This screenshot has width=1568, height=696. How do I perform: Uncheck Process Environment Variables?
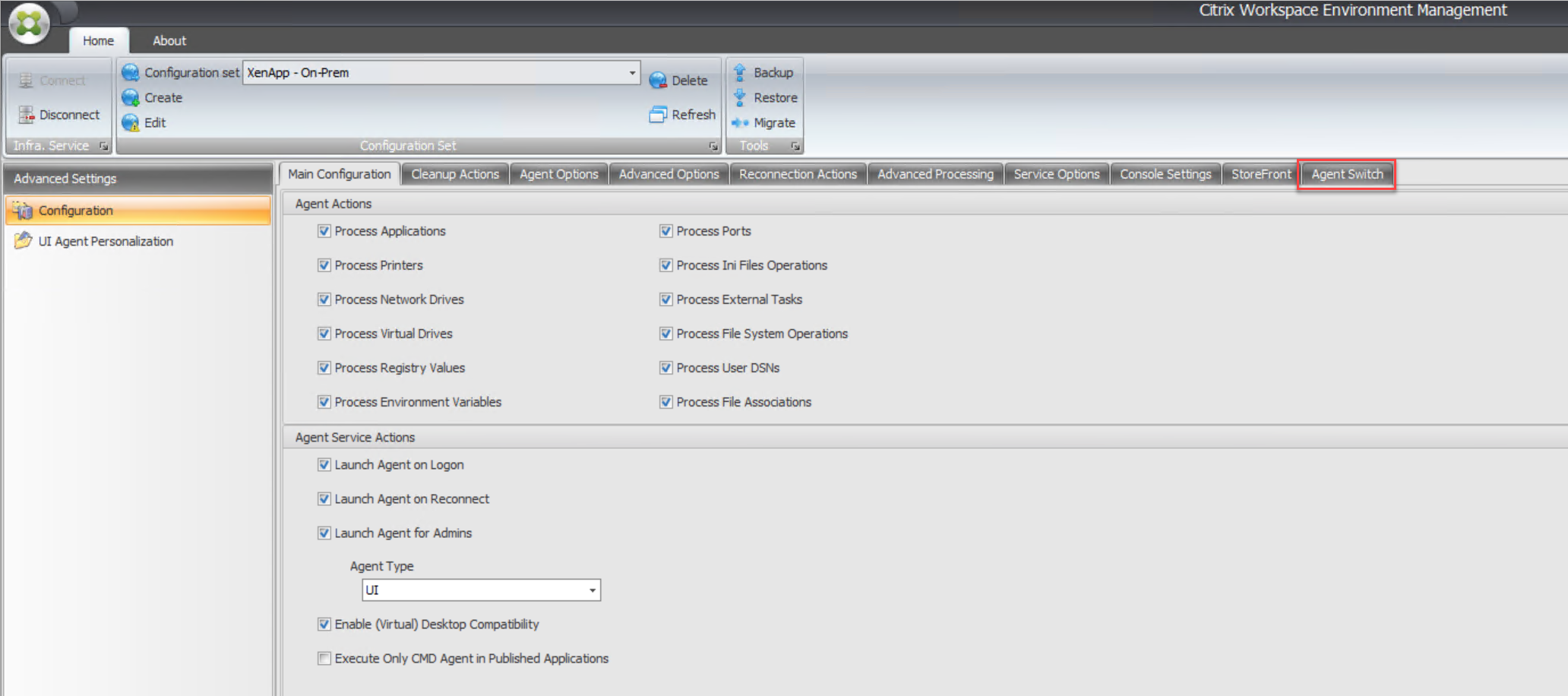324,402
